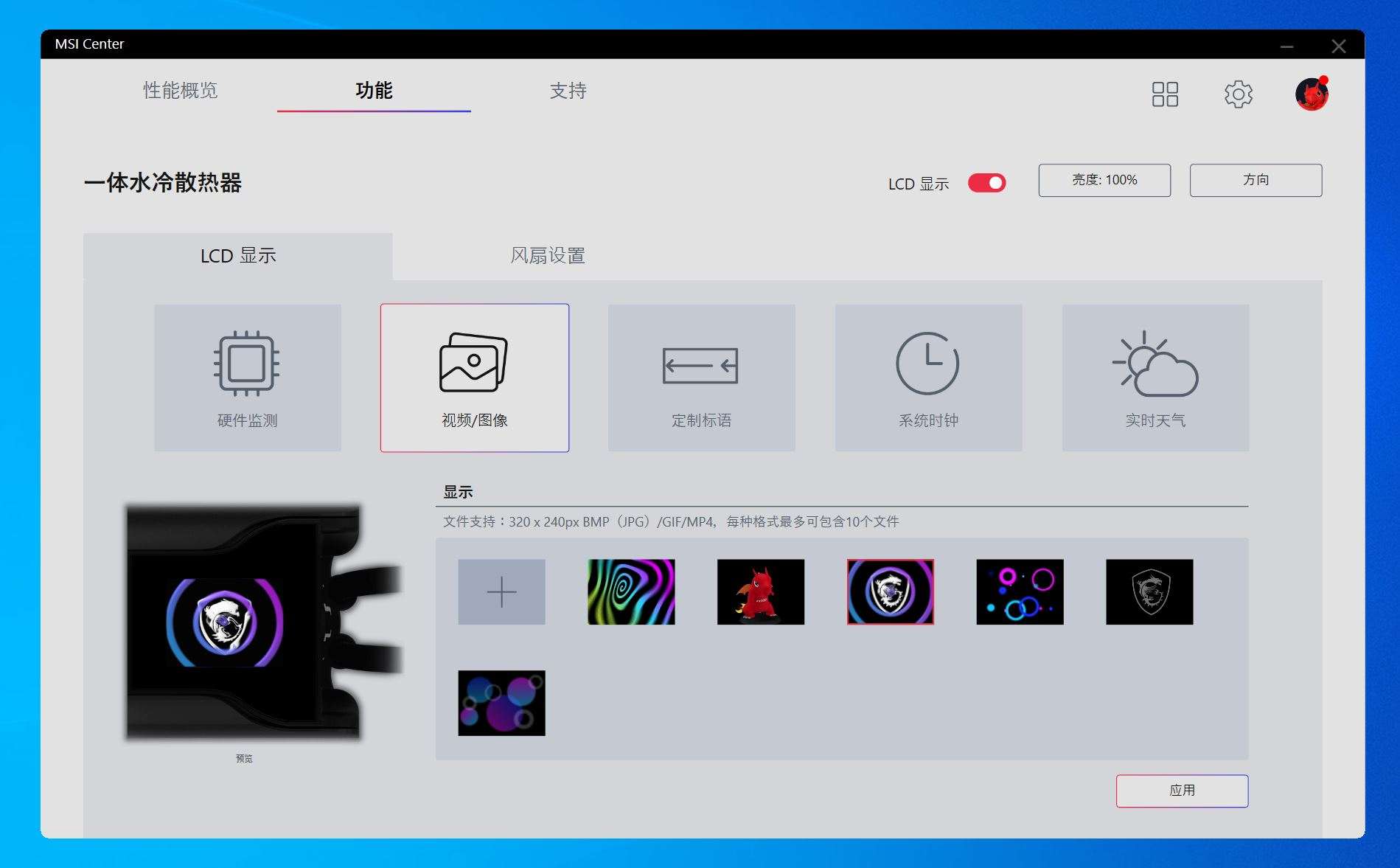Select the 硬件监测 hardware monitor tile
Image resolution: width=1400 pixels, height=868 pixels.
click(248, 378)
